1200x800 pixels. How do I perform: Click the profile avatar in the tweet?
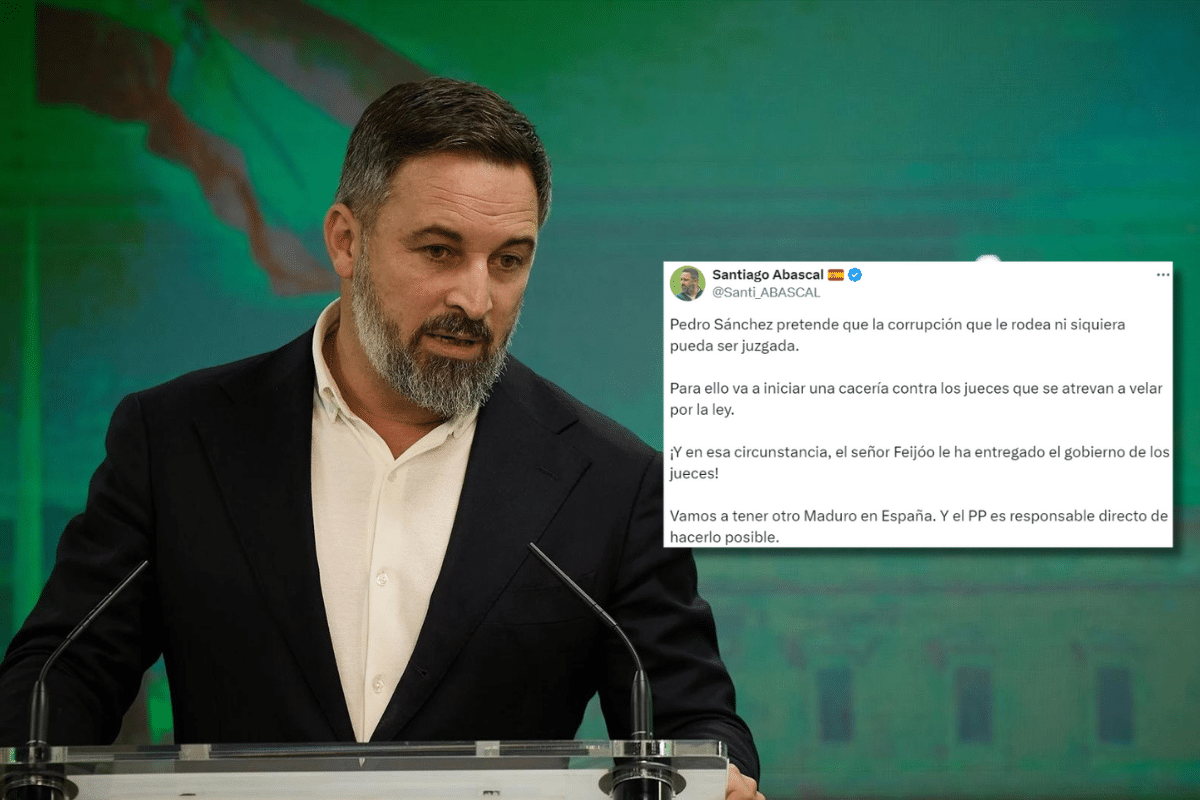pos(687,283)
